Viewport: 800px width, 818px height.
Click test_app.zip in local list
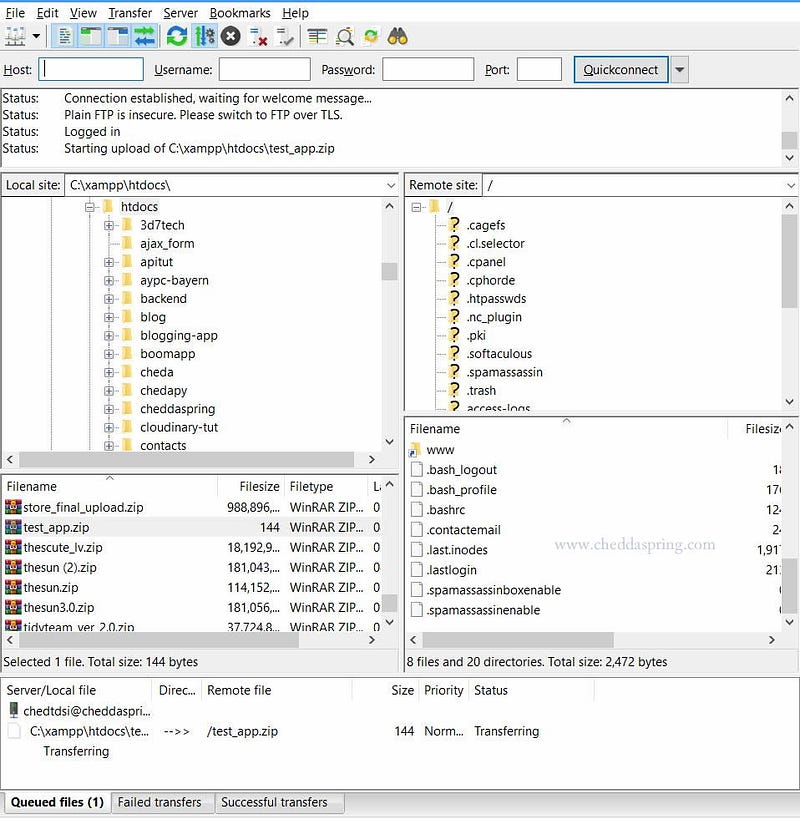click(56, 527)
